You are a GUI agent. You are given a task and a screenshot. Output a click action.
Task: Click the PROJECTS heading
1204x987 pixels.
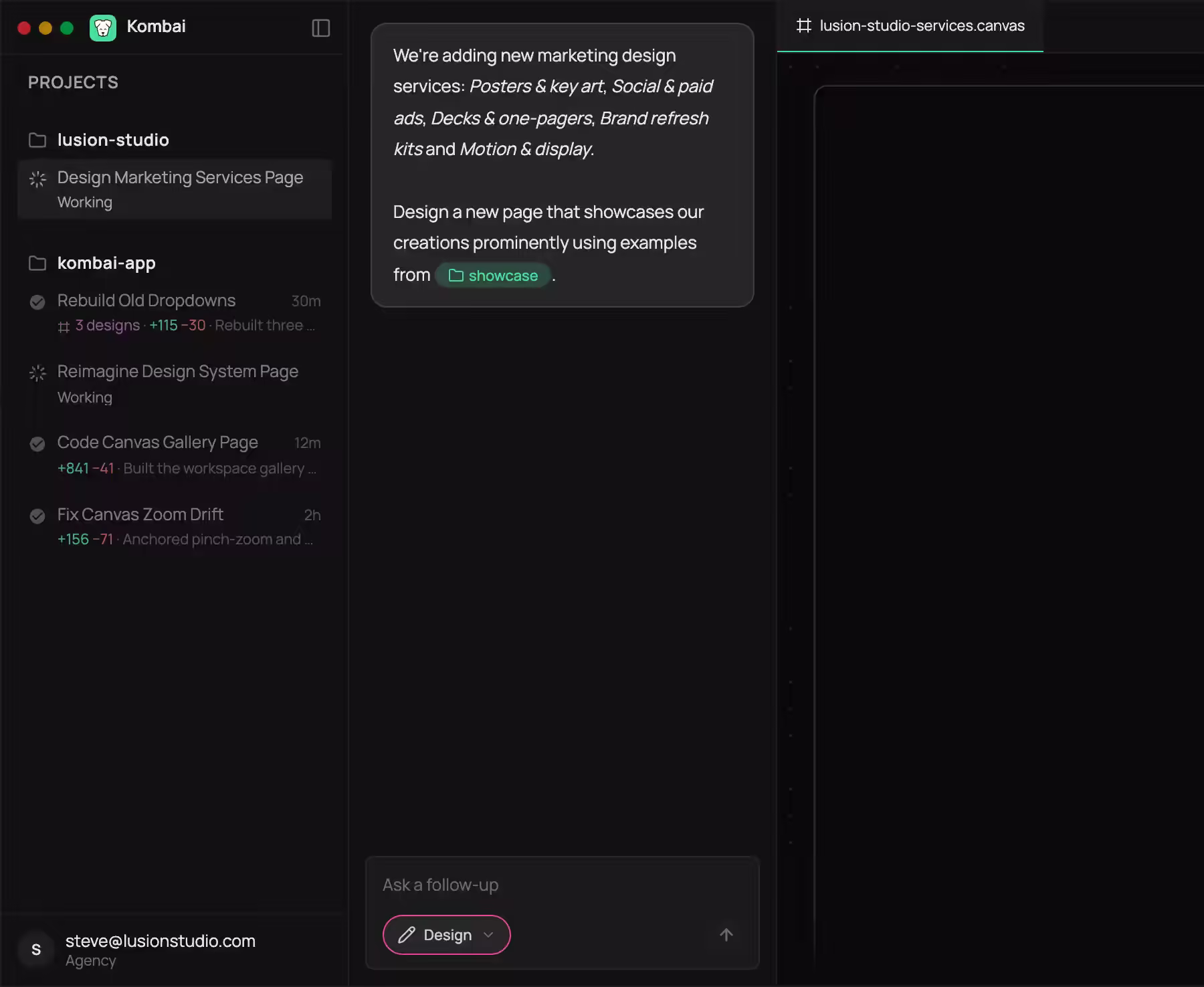(73, 82)
